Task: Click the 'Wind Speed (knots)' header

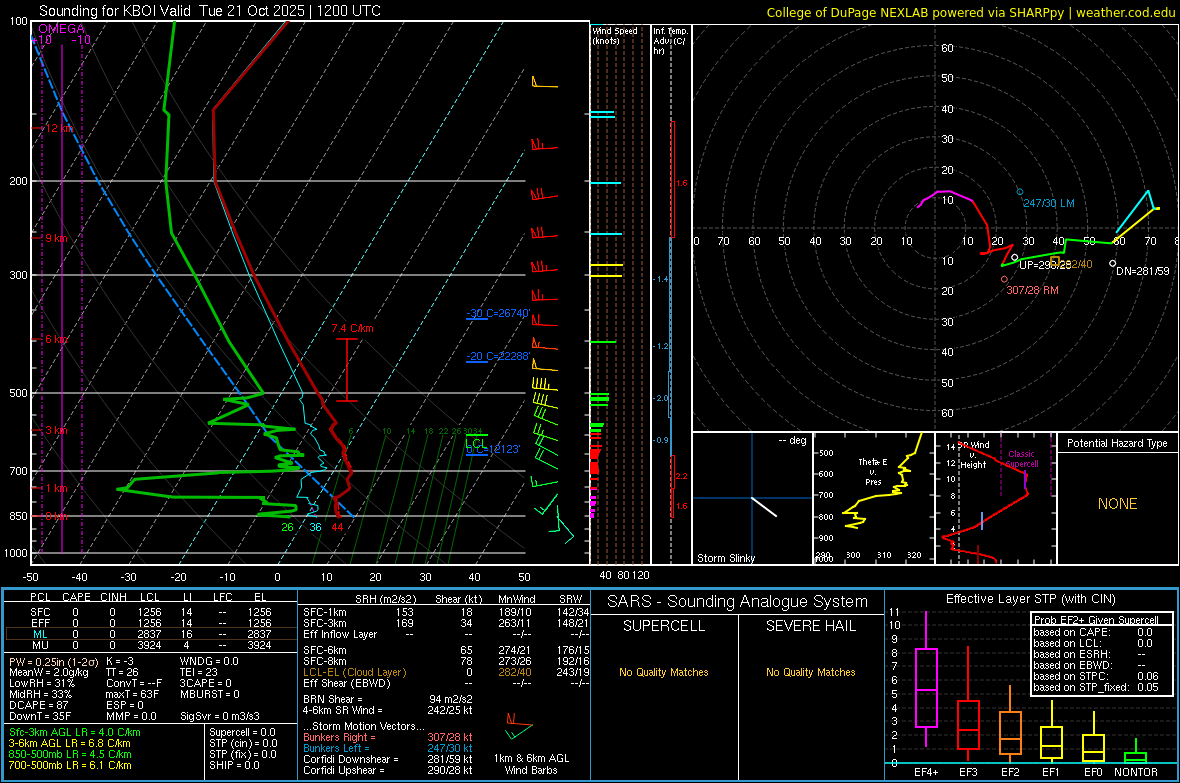Action: (x=614, y=35)
